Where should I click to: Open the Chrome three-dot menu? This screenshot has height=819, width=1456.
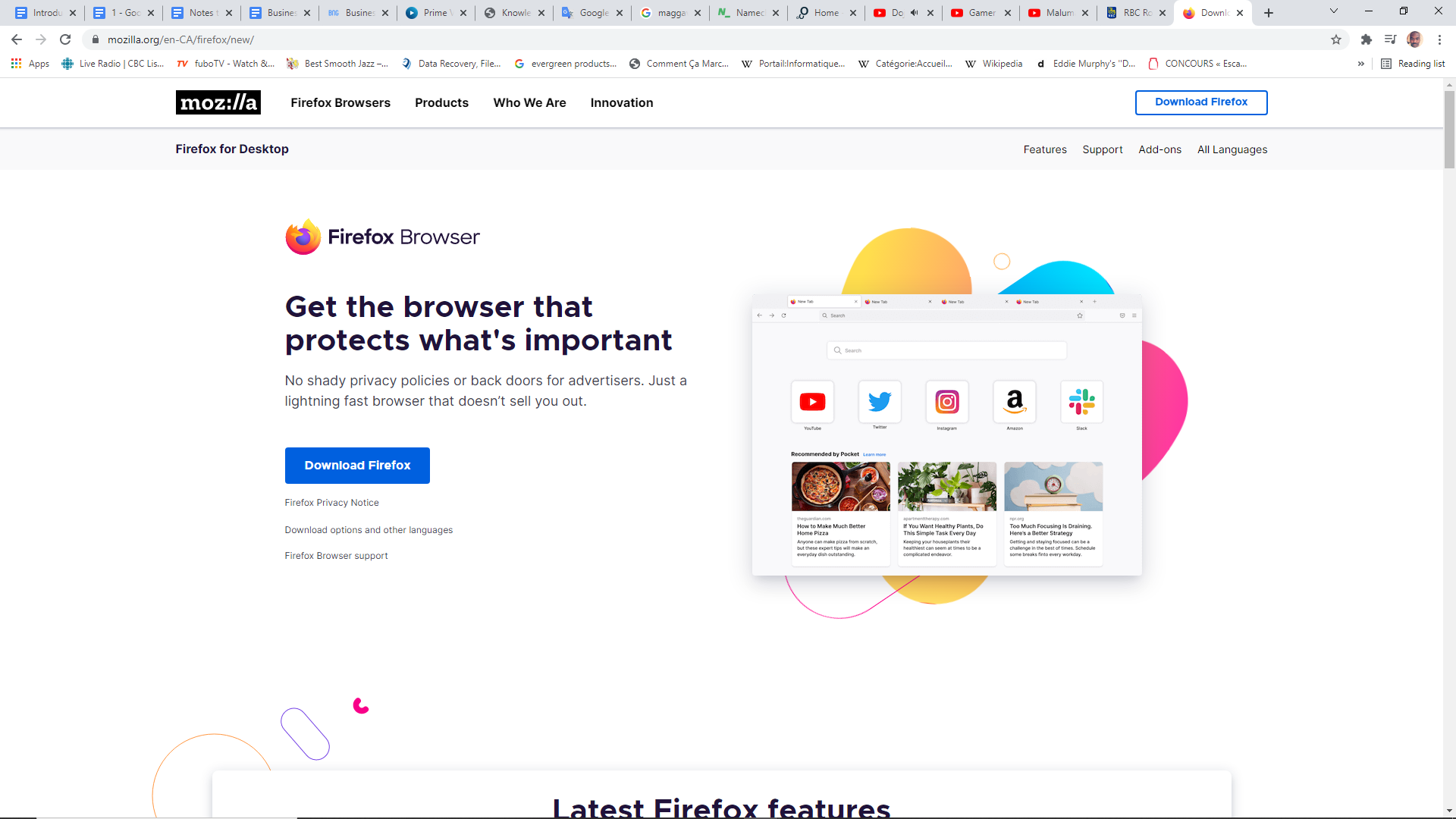click(1439, 39)
